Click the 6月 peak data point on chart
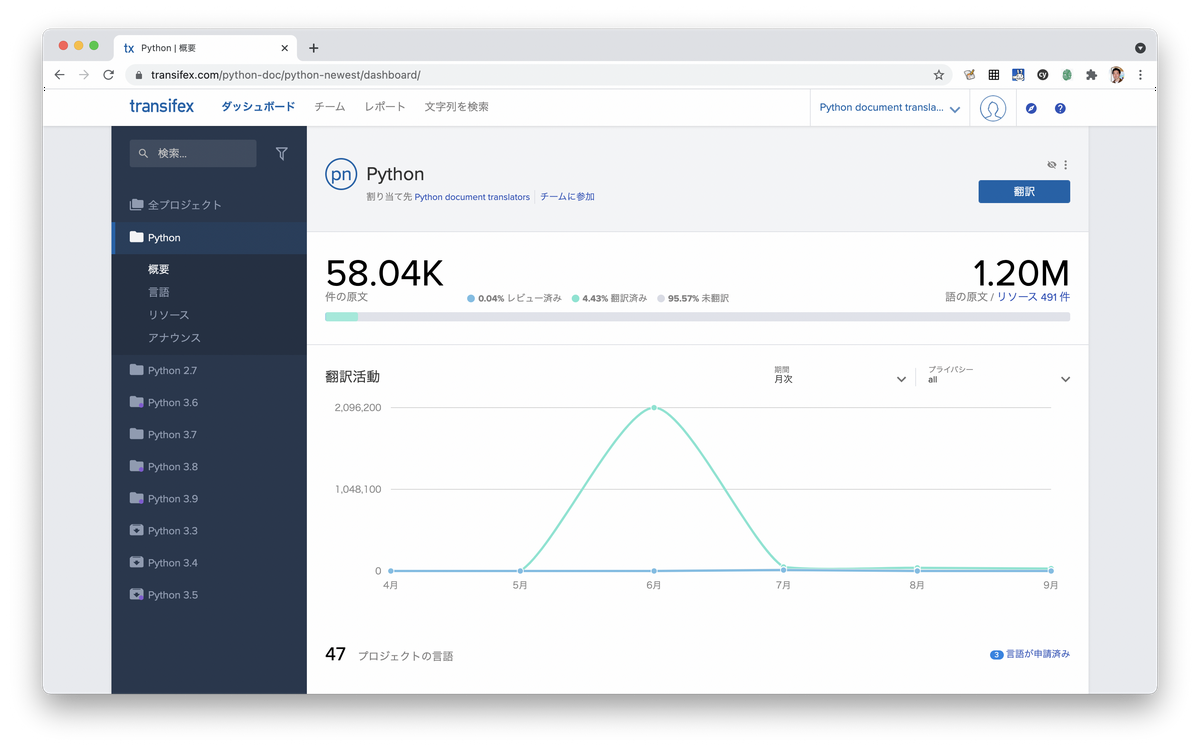The width and height of the screenshot is (1200, 751). (654, 407)
